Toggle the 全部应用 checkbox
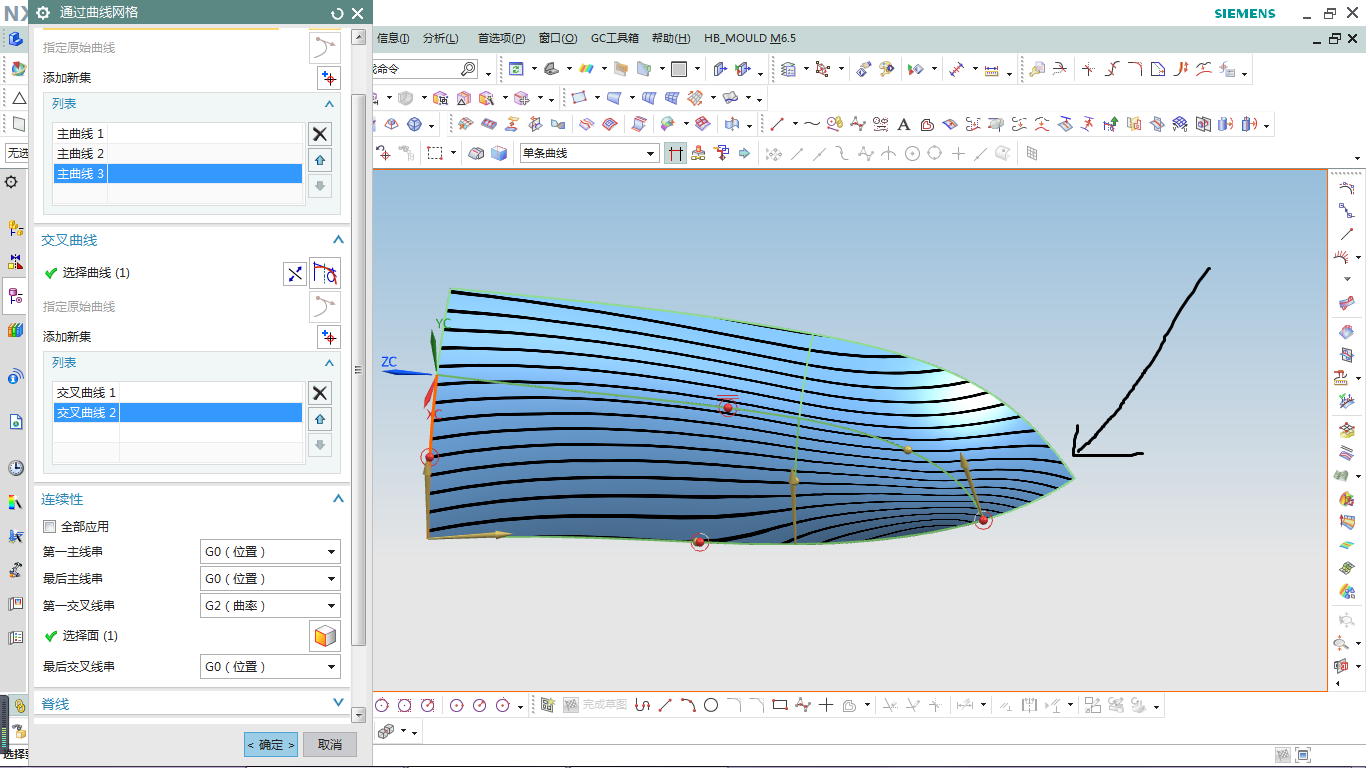The width and height of the screenshot is (1366, 768). [49, 527]
